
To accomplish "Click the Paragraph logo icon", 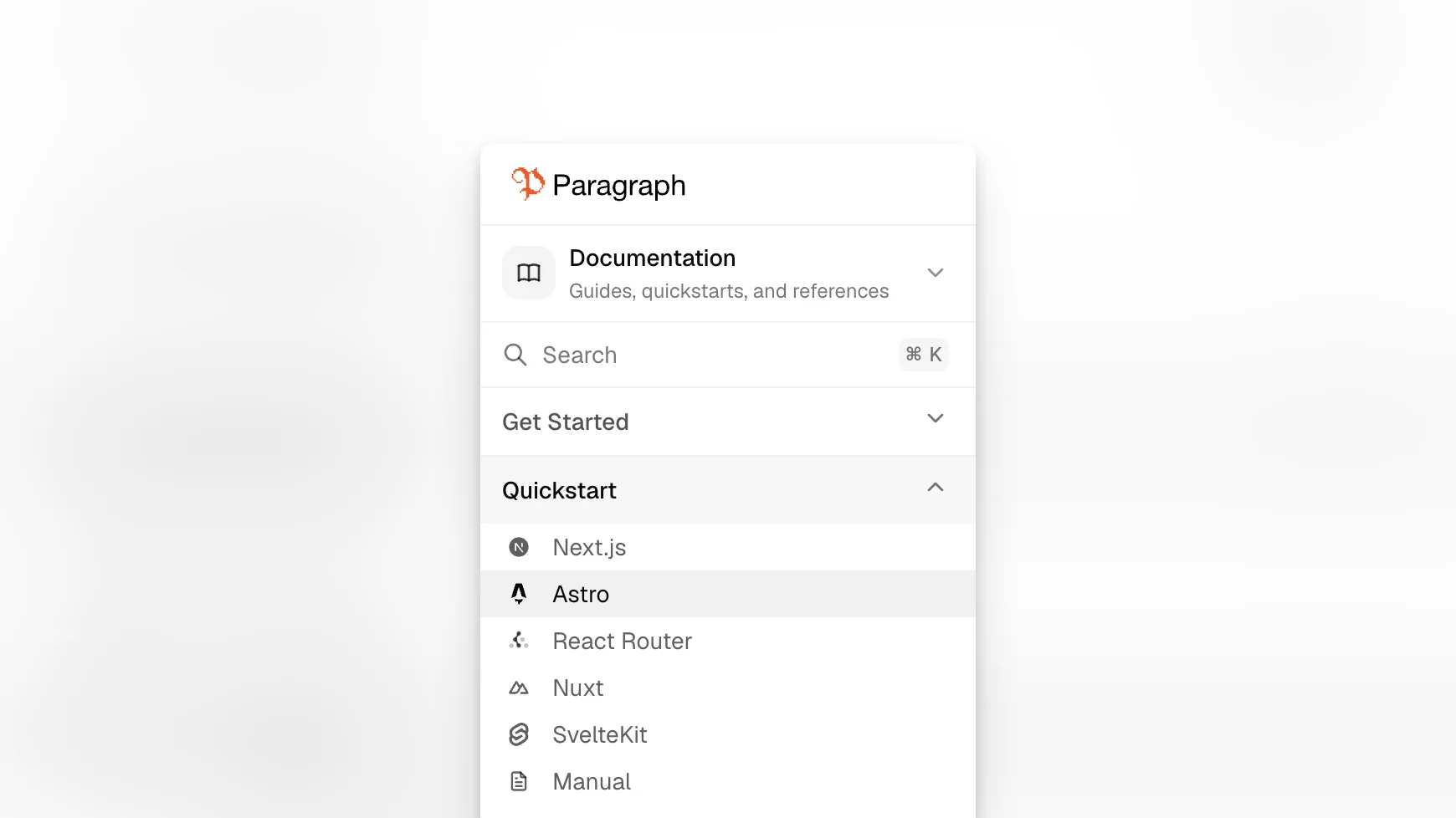I will pyautogui.click(x=527, y=183).
